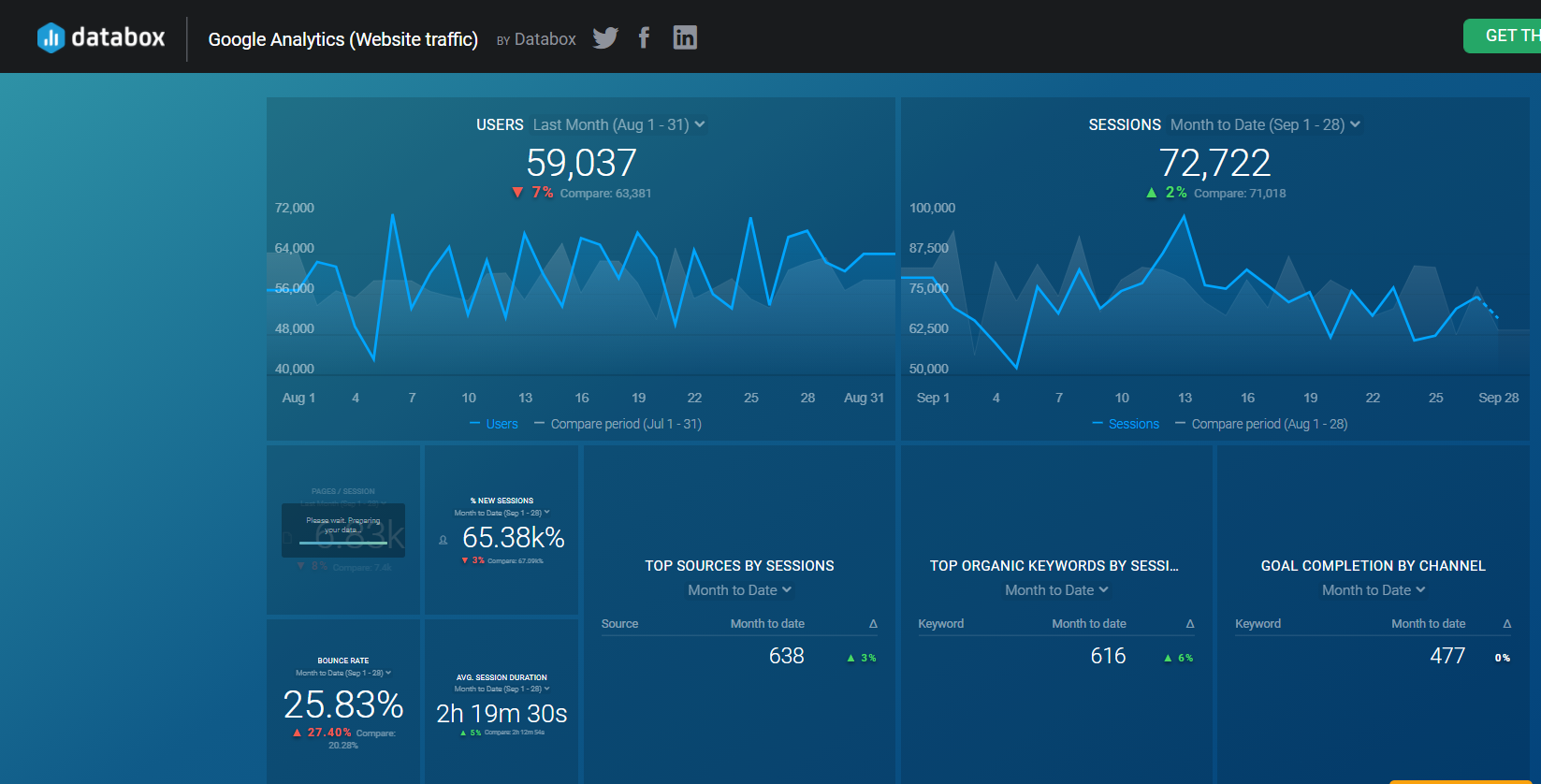Click Keyword column header in Goal Completion table

(x=1258, y=624)
